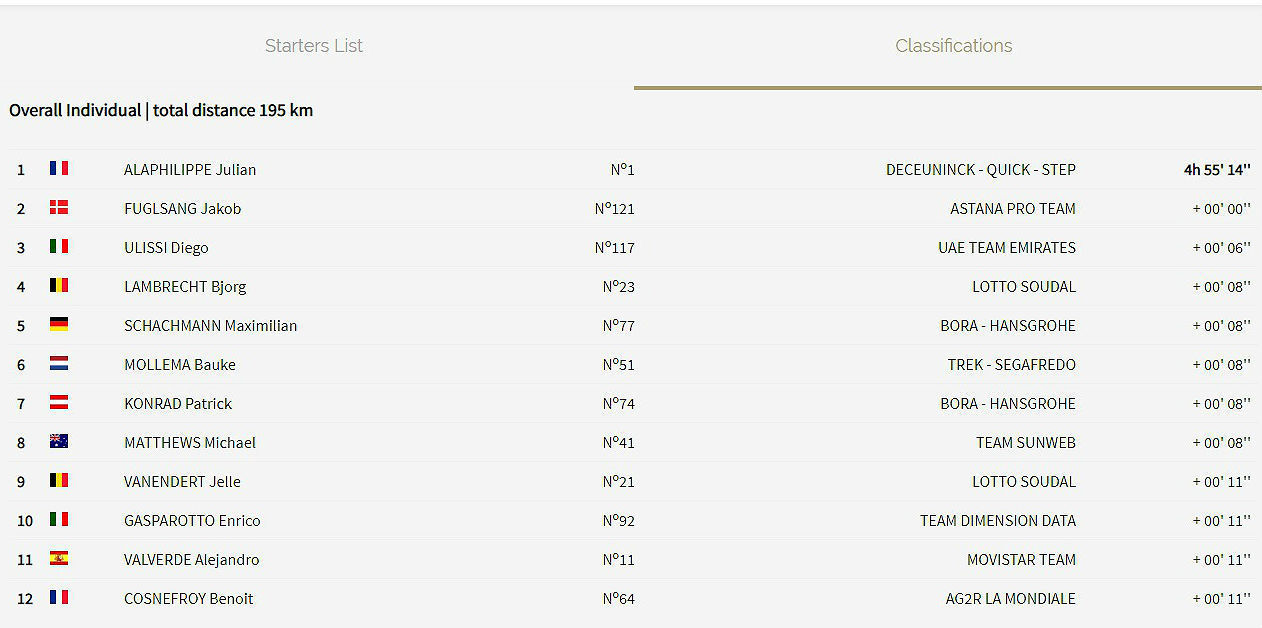Click the Dutch flag beside Mollema
1262x628 pixels.
59,363
